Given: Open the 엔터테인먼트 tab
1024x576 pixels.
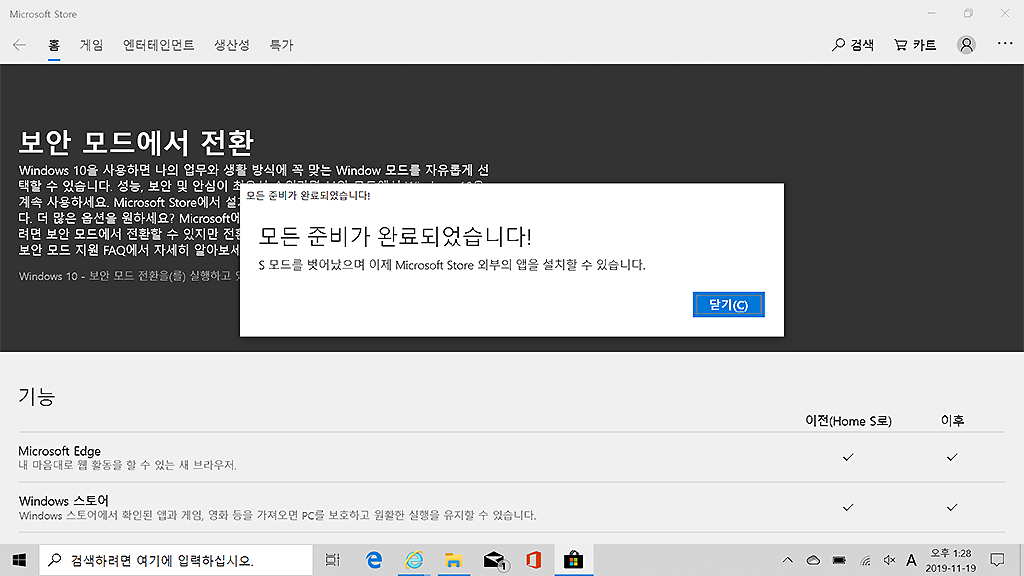Looking at the screenshot, I should coord(158,45).
